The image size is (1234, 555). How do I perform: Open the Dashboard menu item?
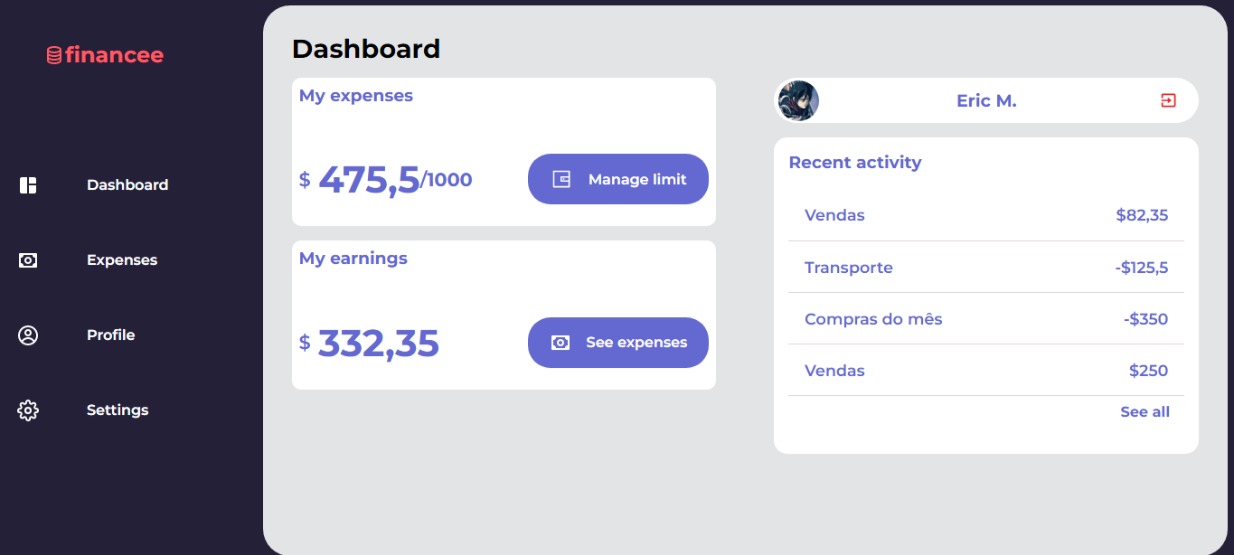[127, 185]
